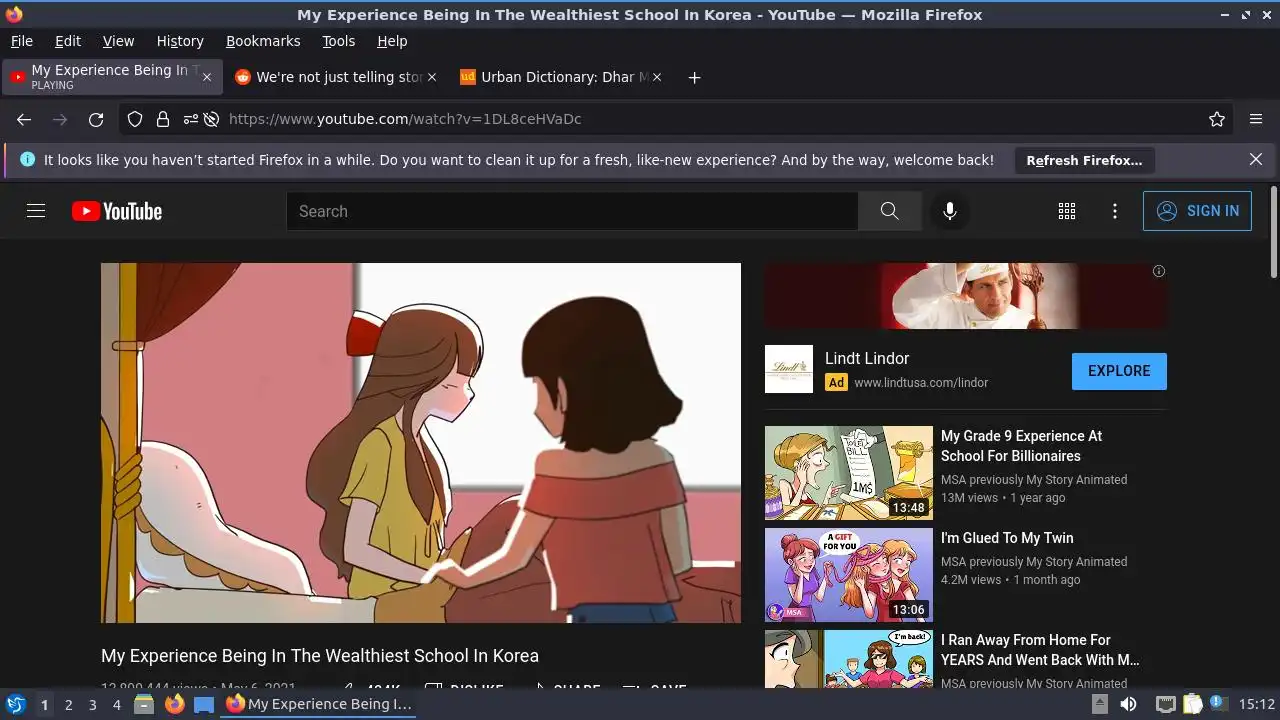Open the History menu

tap(180, 41)
